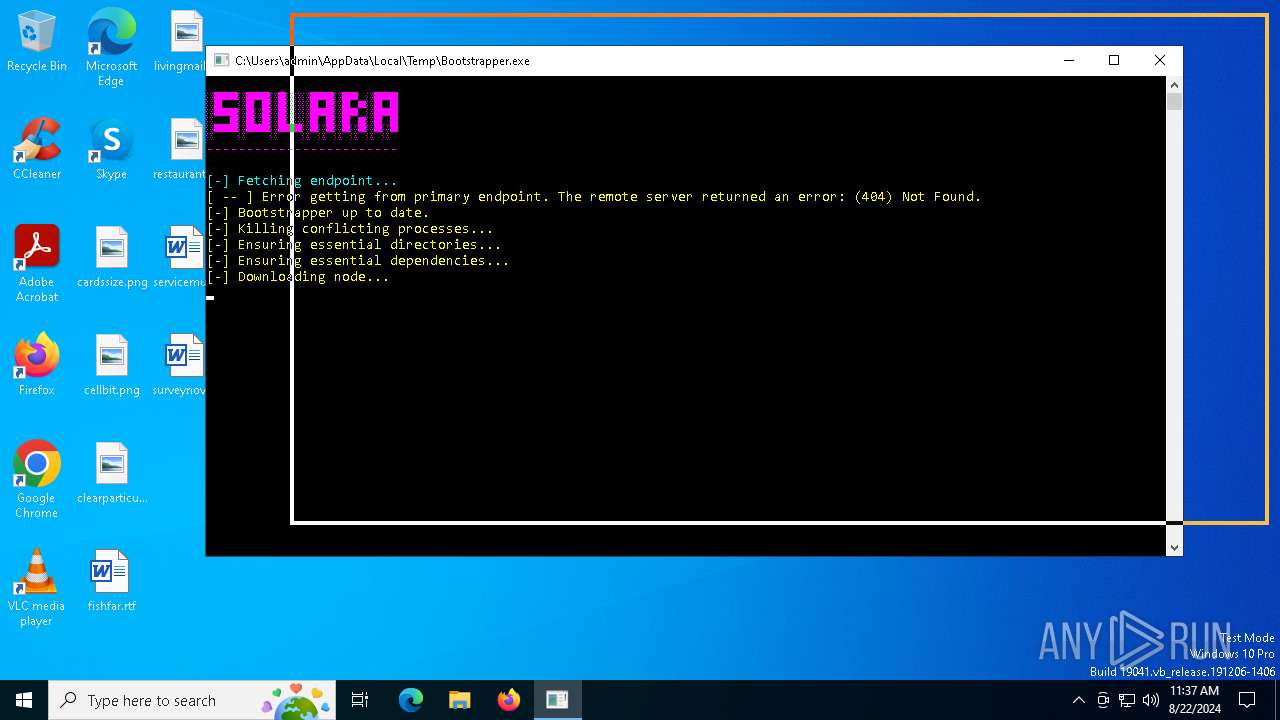Open the Action Center notifications icon

point(1247,700)
